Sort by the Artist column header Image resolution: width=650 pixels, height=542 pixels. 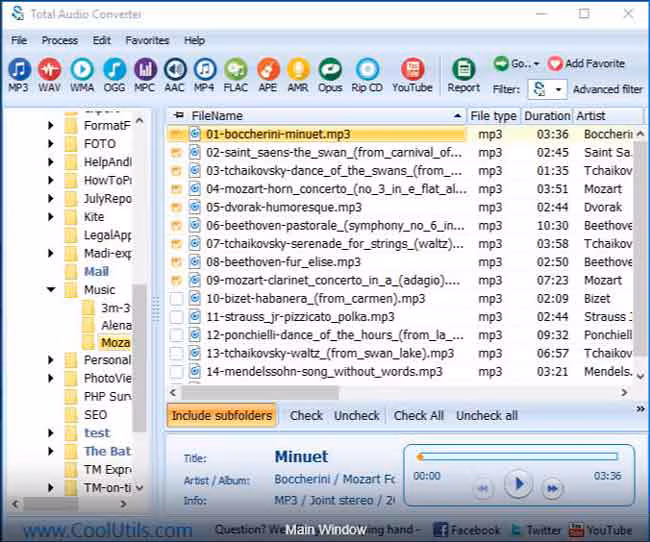tap(608, 116)
